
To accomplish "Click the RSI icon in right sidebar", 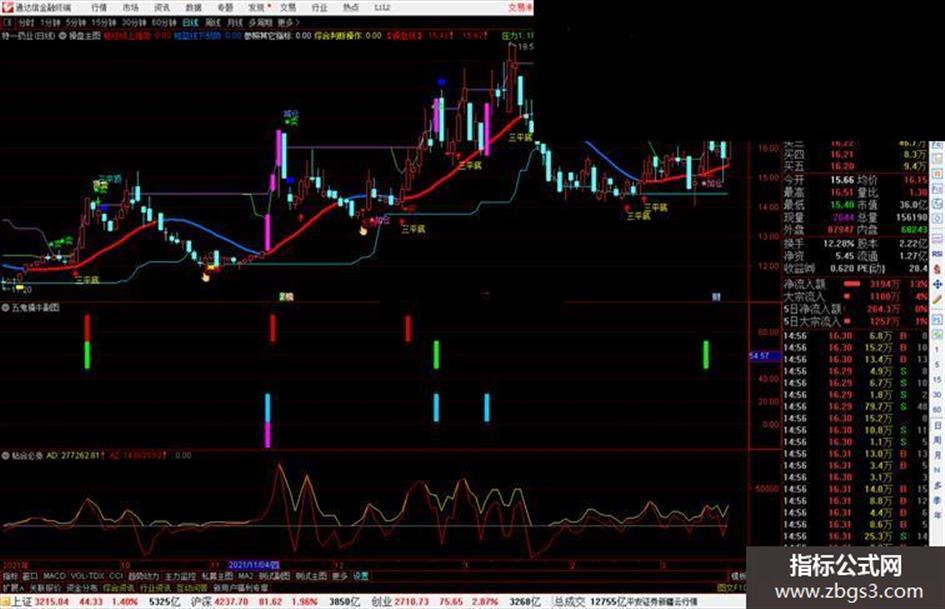I will [x=937, y=254].
